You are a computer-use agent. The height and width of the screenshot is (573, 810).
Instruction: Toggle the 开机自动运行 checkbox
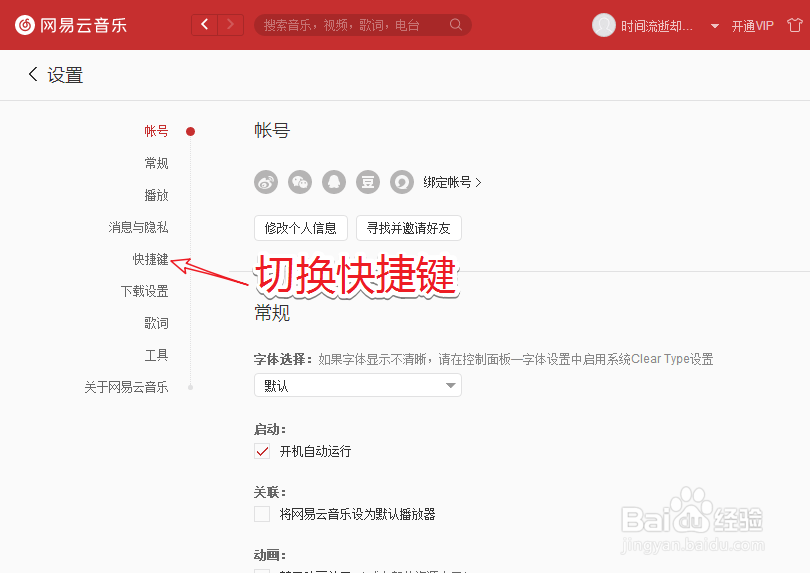(x=262, y=451)
